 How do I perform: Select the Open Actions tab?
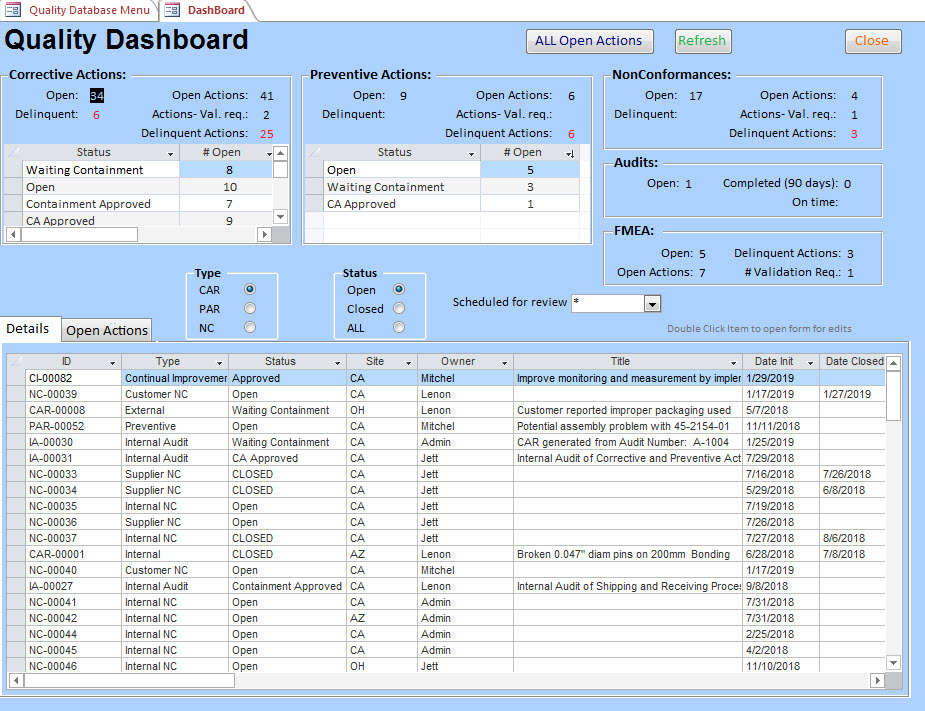(x=107, y=330)
